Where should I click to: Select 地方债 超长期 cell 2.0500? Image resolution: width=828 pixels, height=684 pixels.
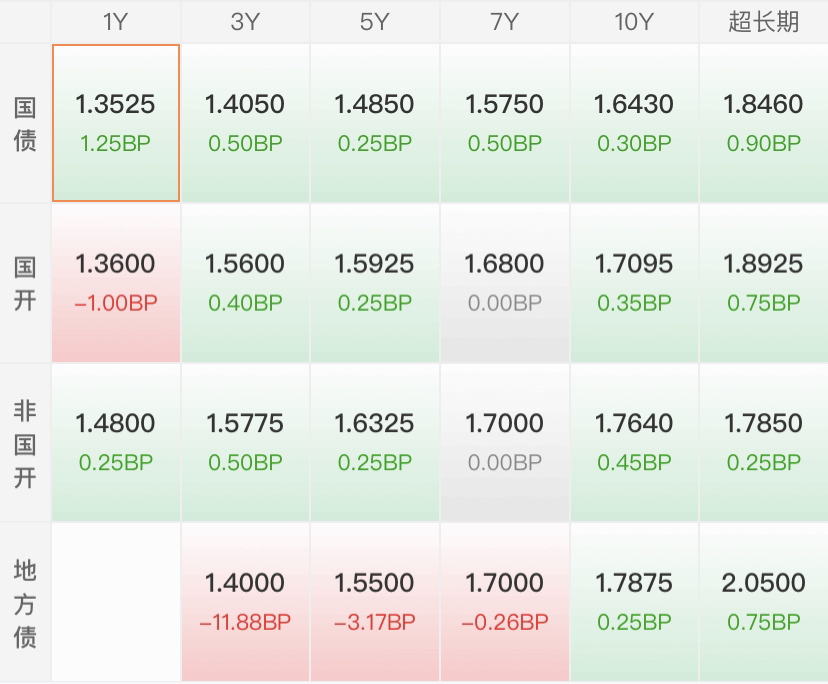[x=764, y=602]
